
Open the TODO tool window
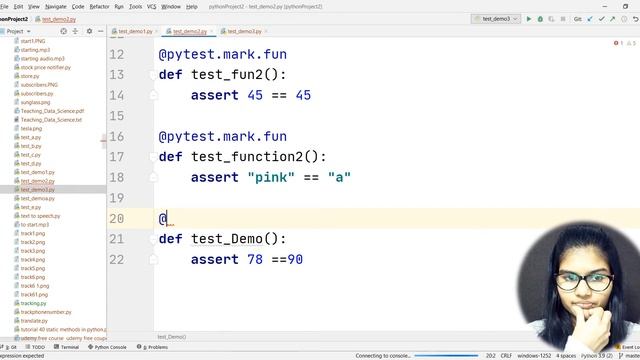(35, 347)
